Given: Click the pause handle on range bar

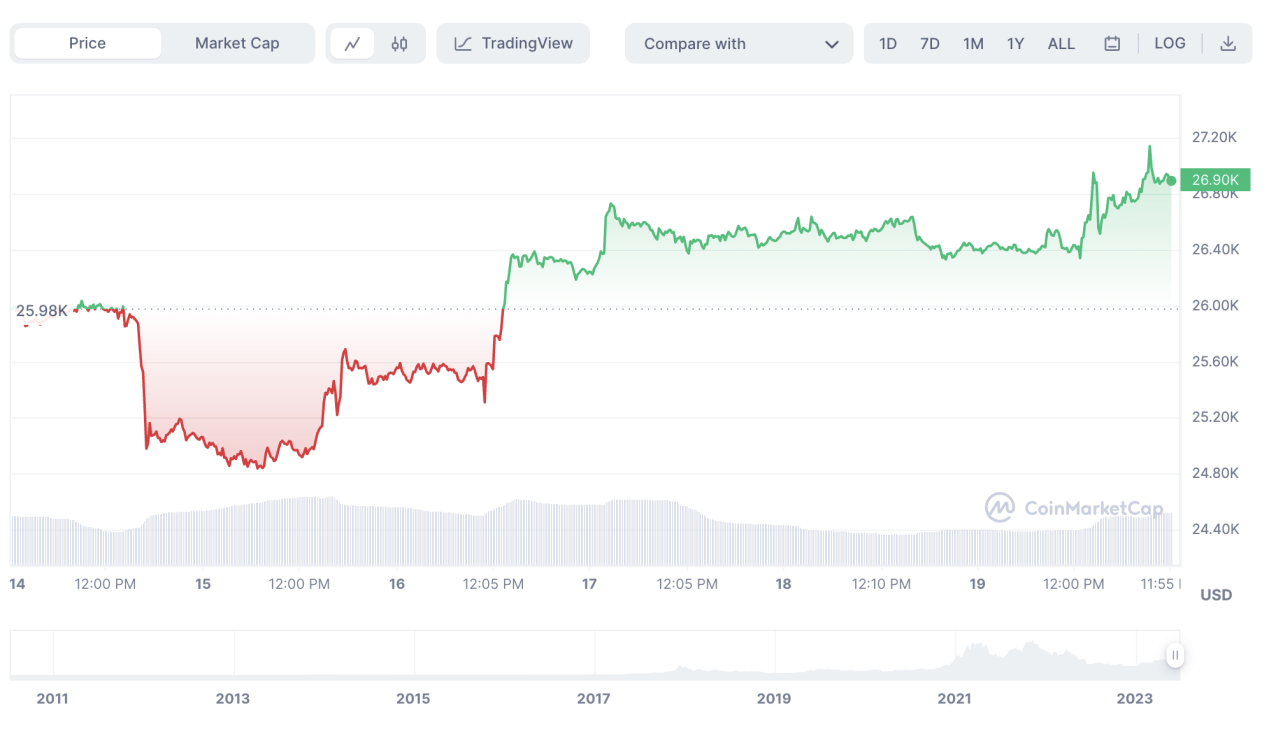Looking at the screenshot, I should pyautogui.click(x=1175, y=656).
